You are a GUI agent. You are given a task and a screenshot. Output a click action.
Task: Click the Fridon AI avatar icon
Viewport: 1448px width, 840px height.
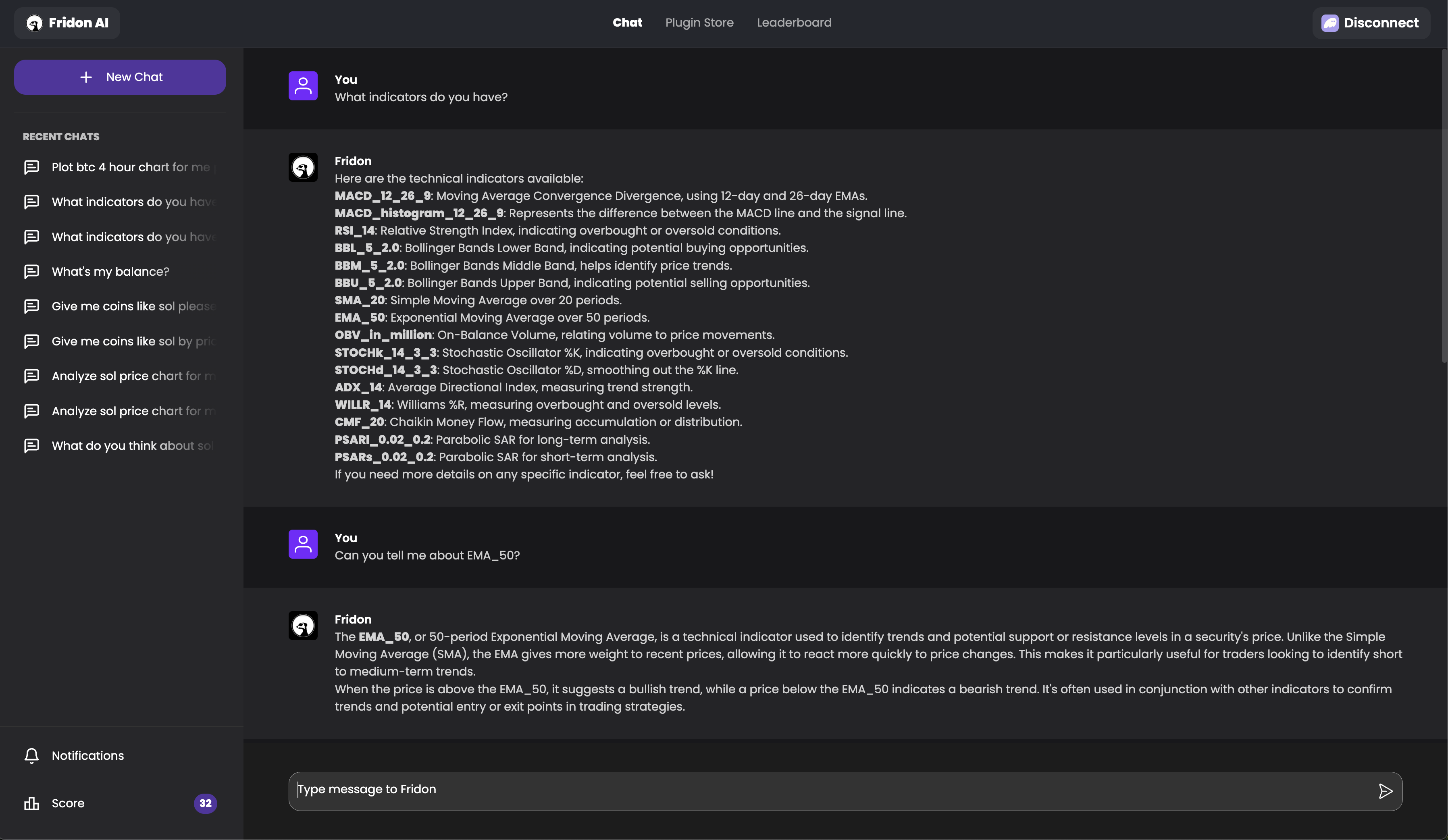pos(34,23)
